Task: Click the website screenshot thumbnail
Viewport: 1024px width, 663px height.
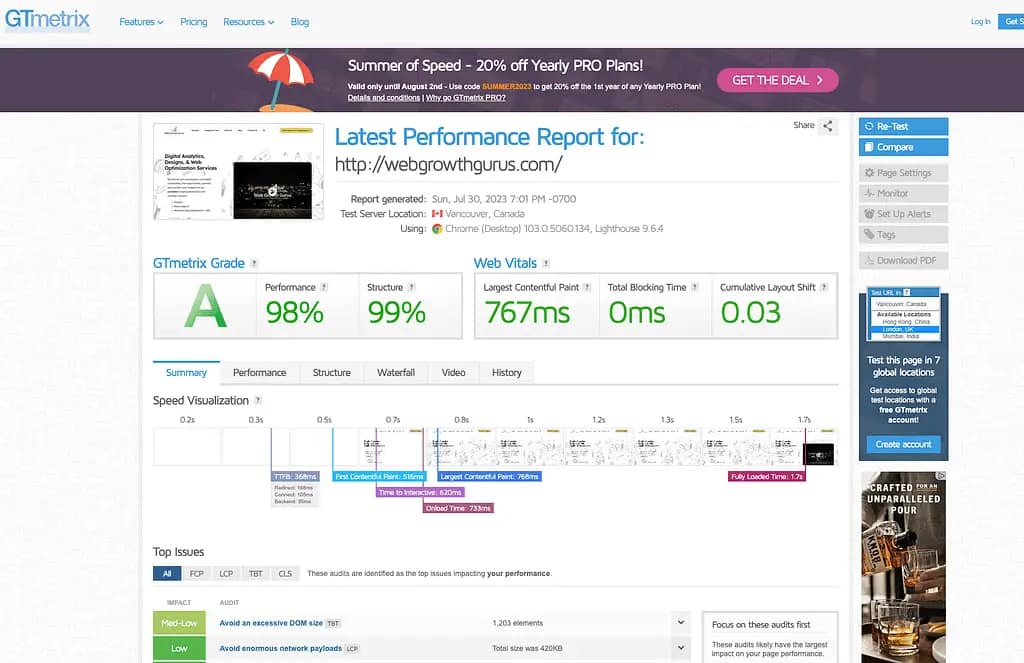Action: point(238,169)
